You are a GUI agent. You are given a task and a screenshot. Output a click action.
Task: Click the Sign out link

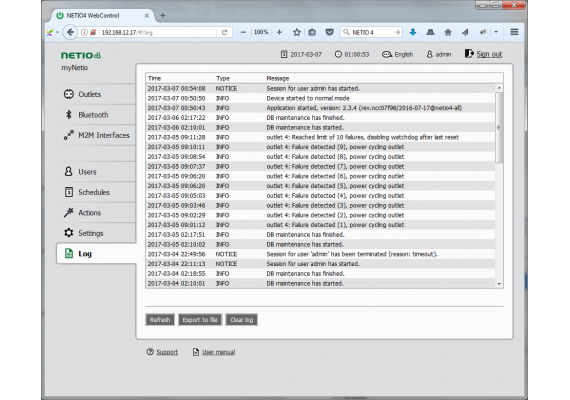489,54
